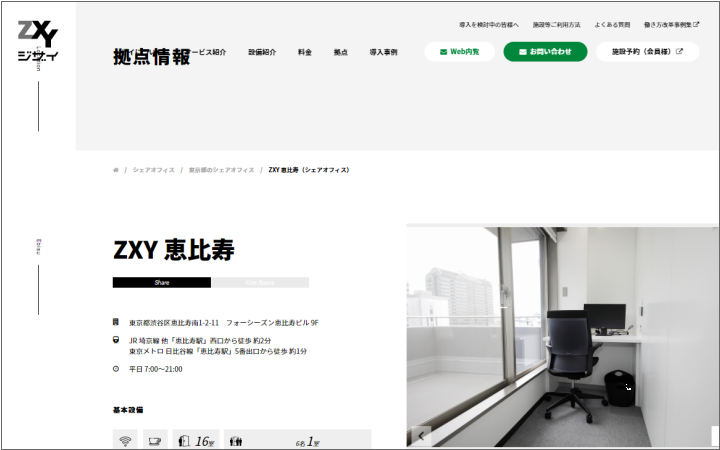Image resolution: width=720 pixels, height=450 pixels.
Task: Click the building icon beside the address
Action: click(116, 322)
